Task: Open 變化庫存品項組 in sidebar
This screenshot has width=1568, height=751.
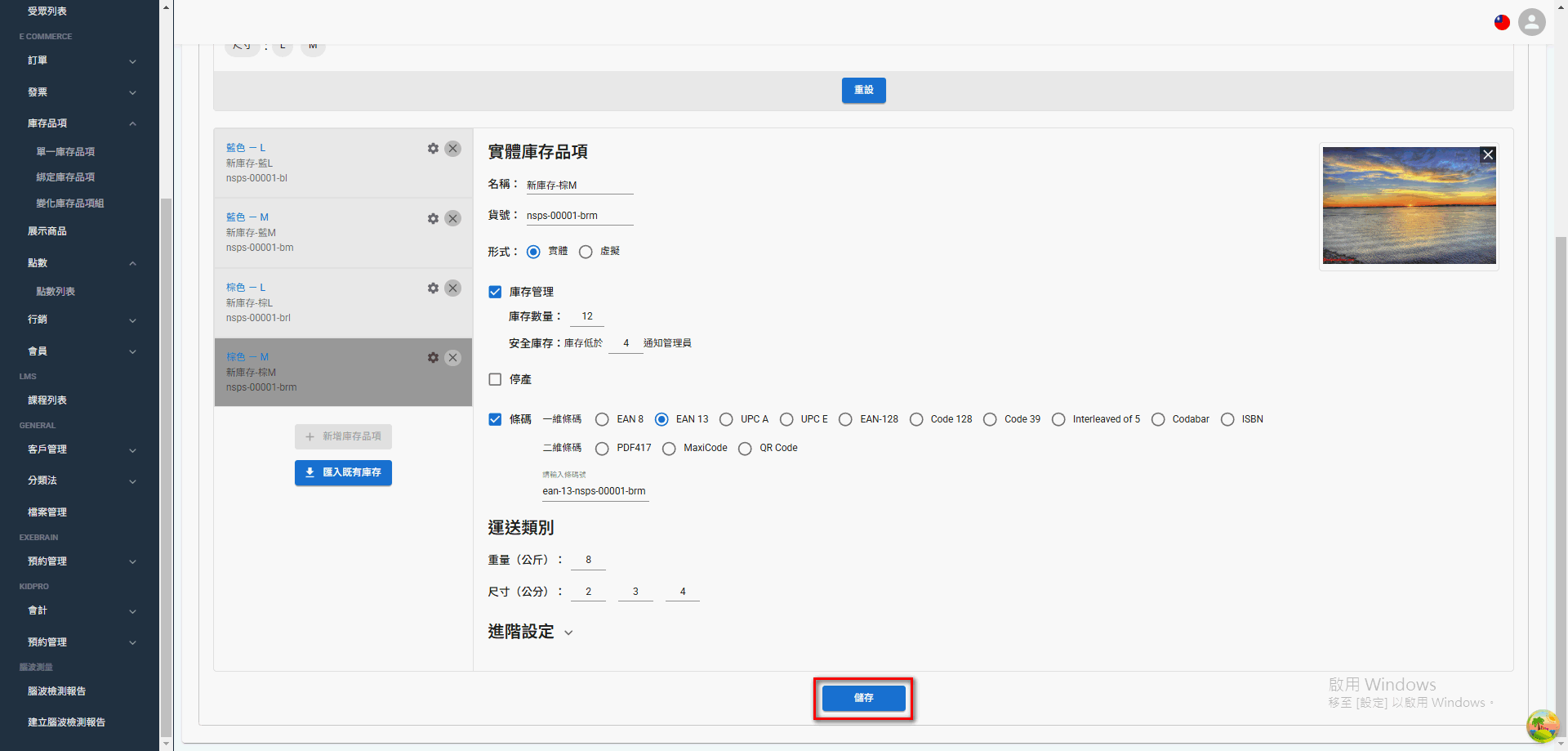Action: [70, 203]
